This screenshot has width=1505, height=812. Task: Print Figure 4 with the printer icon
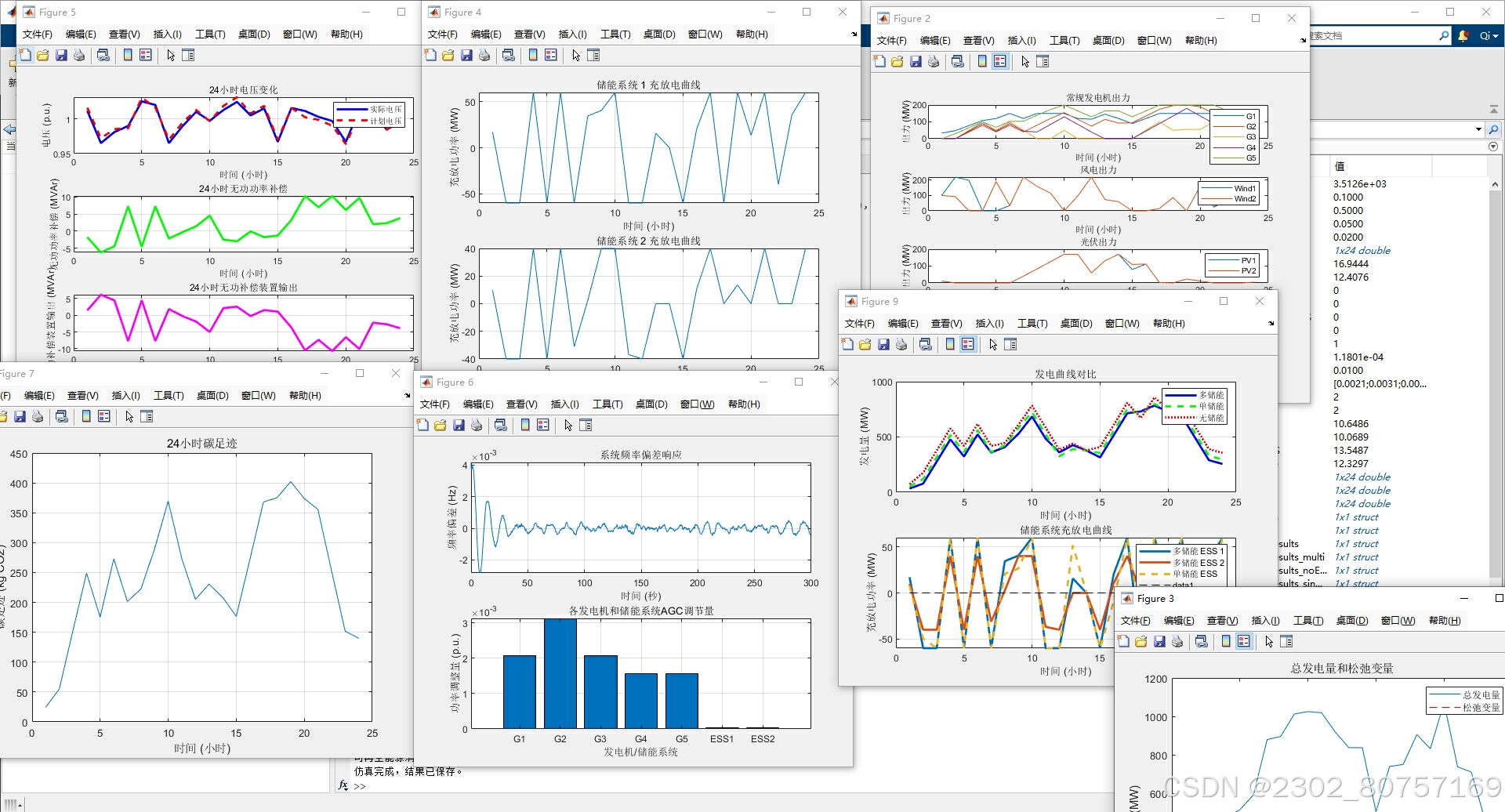tap(484, 55)
